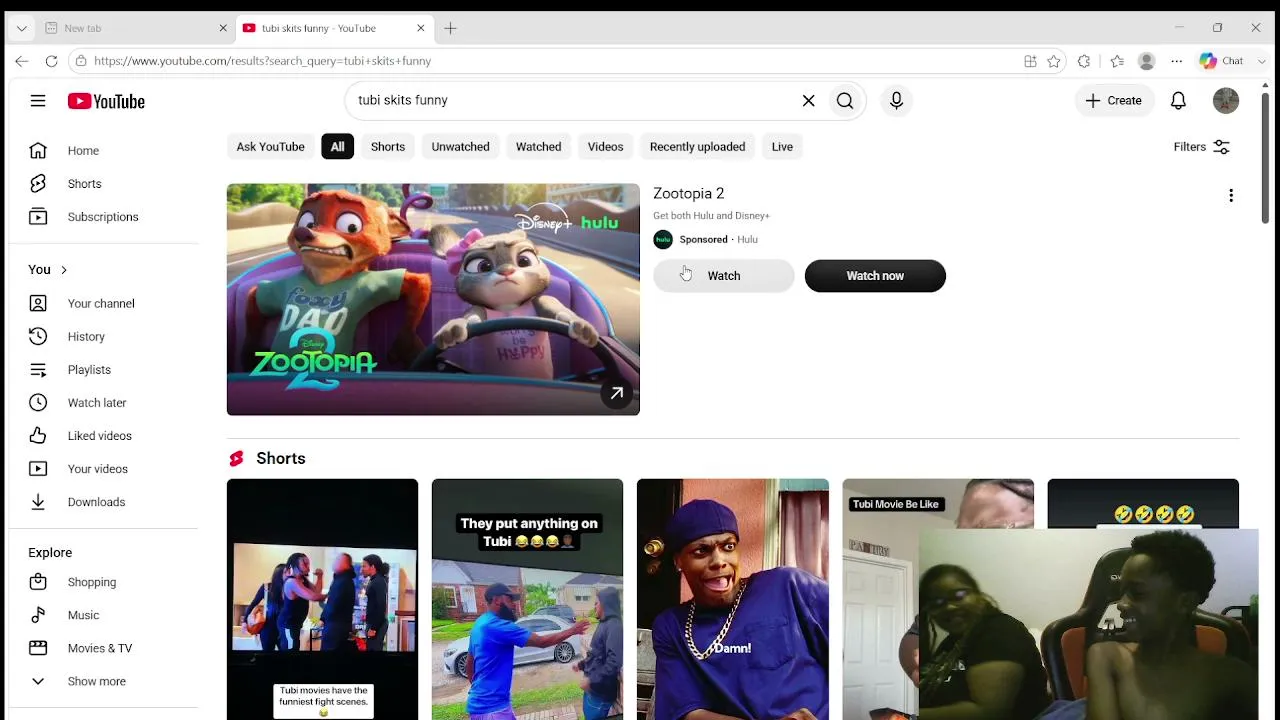This screenshot has width=1280, height=720.
Task: Open the Zootopia 2 ad thumbnail
Action: pyautogui.click(x=433, y=299)
